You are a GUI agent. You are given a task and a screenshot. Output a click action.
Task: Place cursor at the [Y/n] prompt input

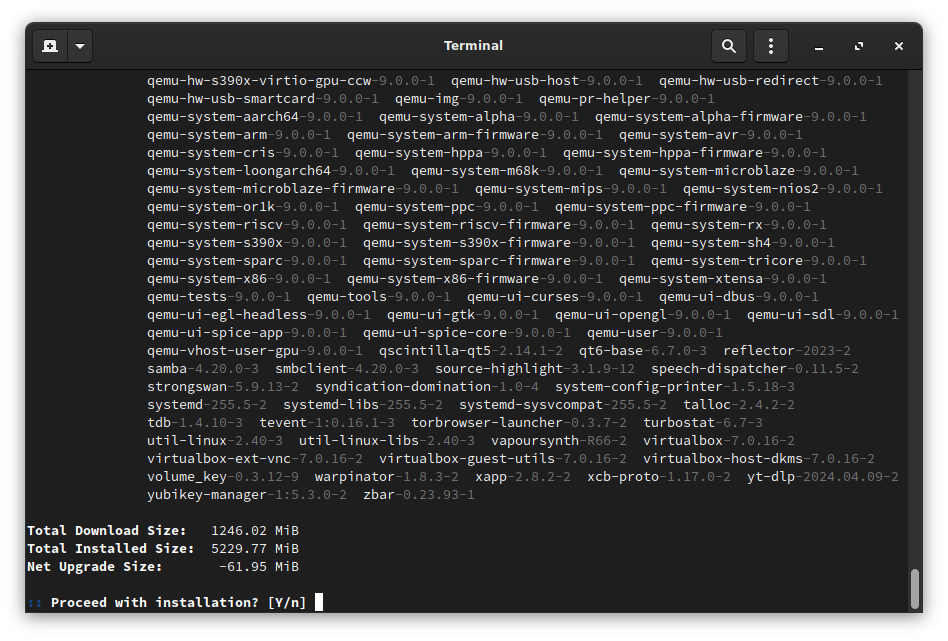click(x=319, y=602)
